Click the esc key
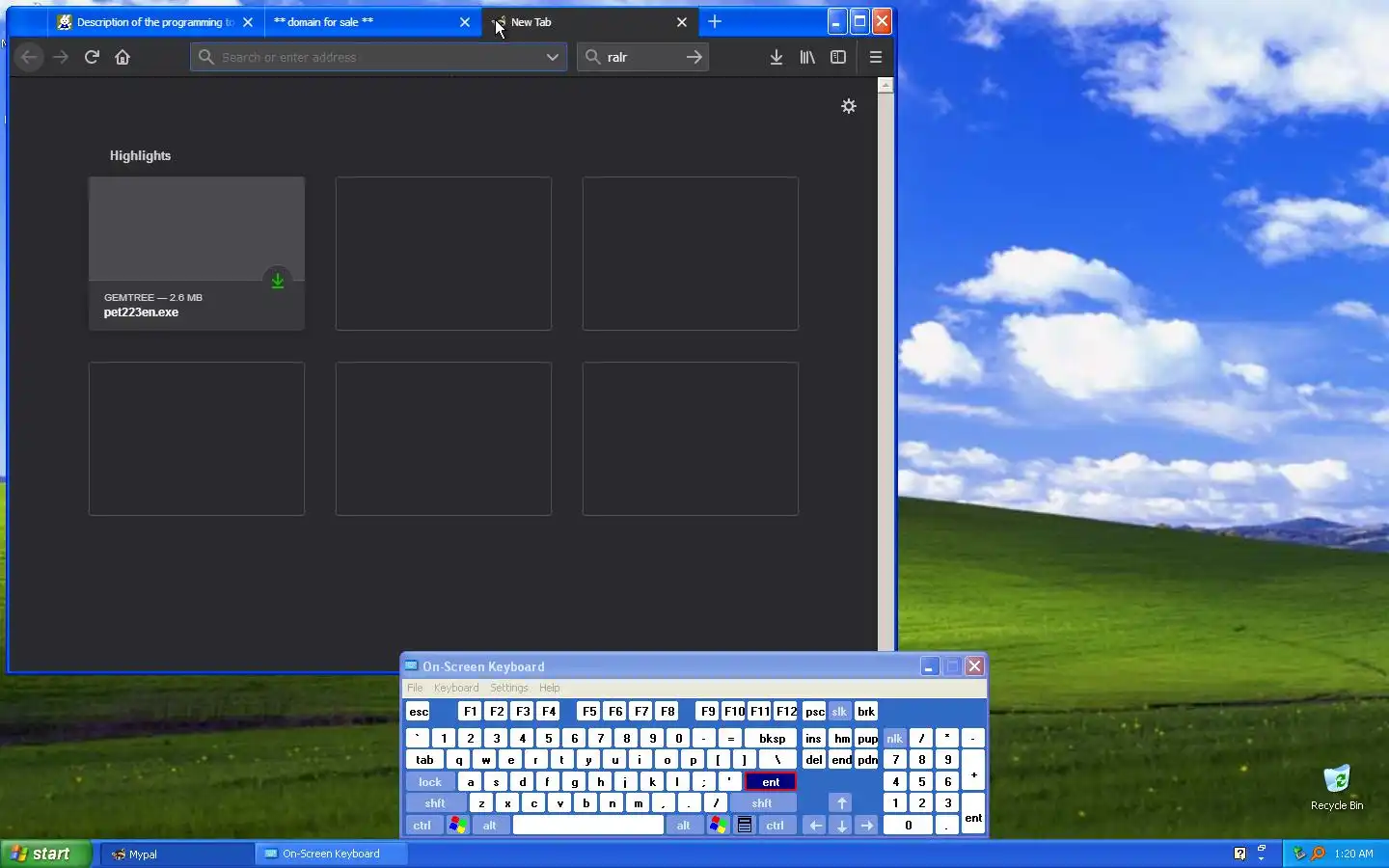Screen dimensions: 1389x868 [419, 712]
